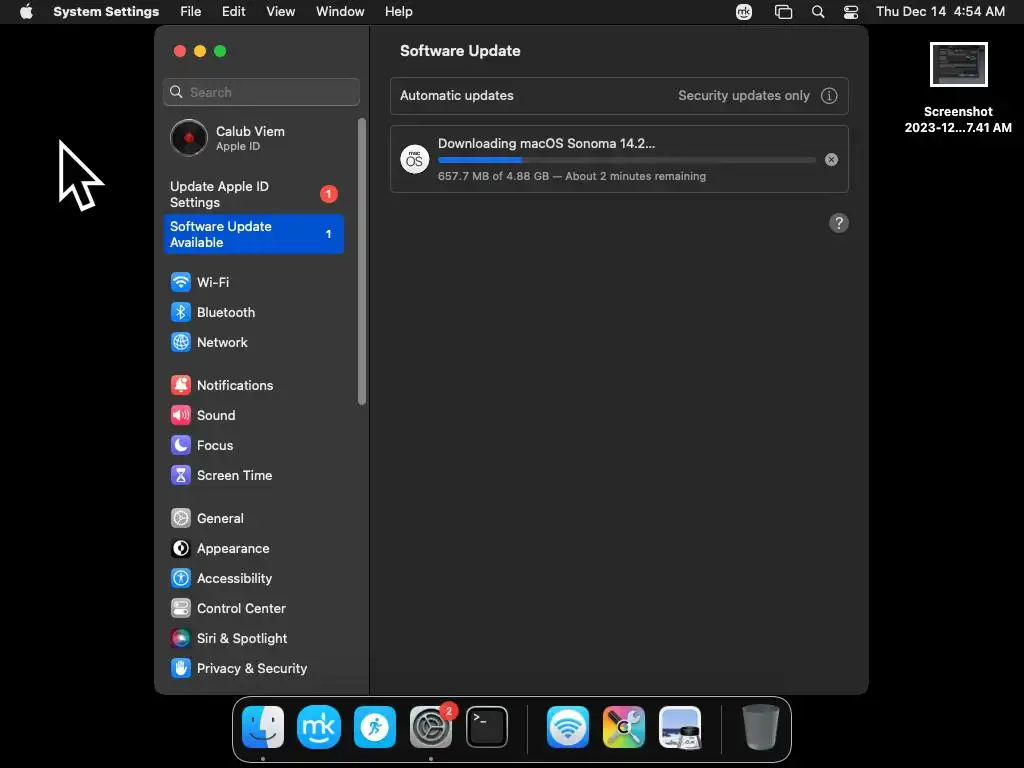1024x768 pixels.
Task: Open the Edit menu
Action: click(233, 12)
